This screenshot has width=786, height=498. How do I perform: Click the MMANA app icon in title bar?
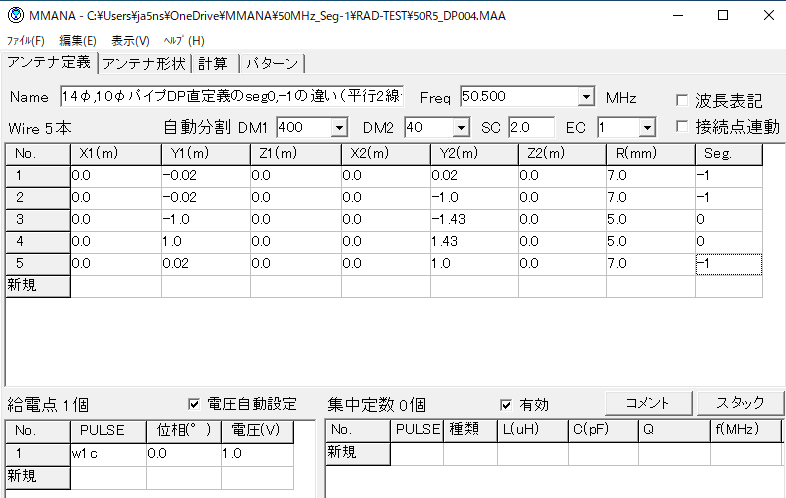coord(13,16)
